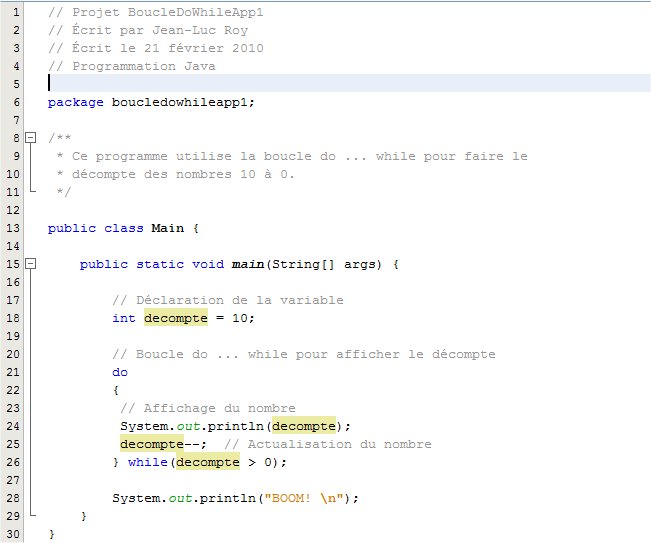This screenshot has height=543, width=651.
Task: Click 'System' on line 28
Action: point(136,498)
